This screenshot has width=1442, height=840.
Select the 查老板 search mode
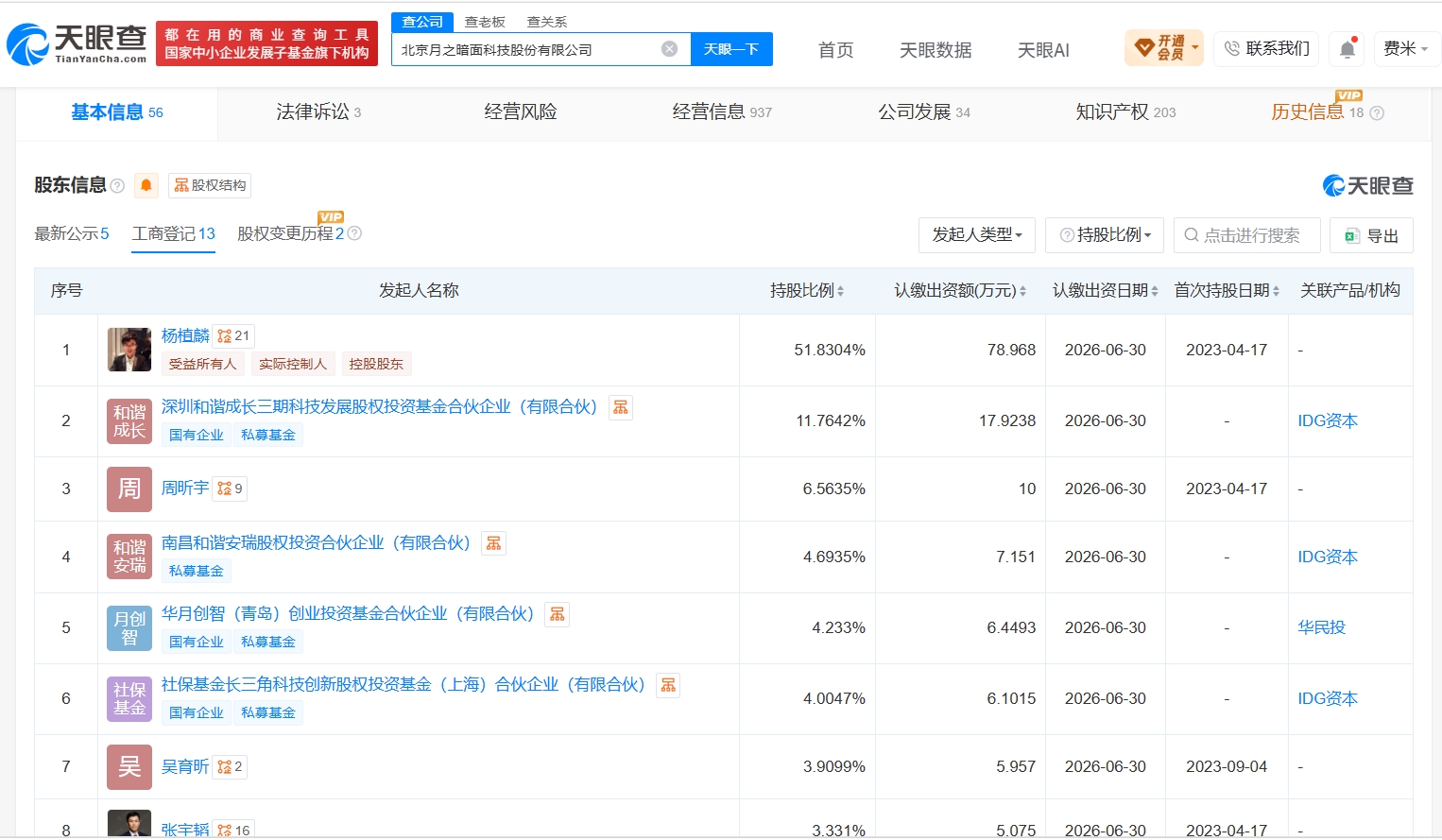coord(485,22)
